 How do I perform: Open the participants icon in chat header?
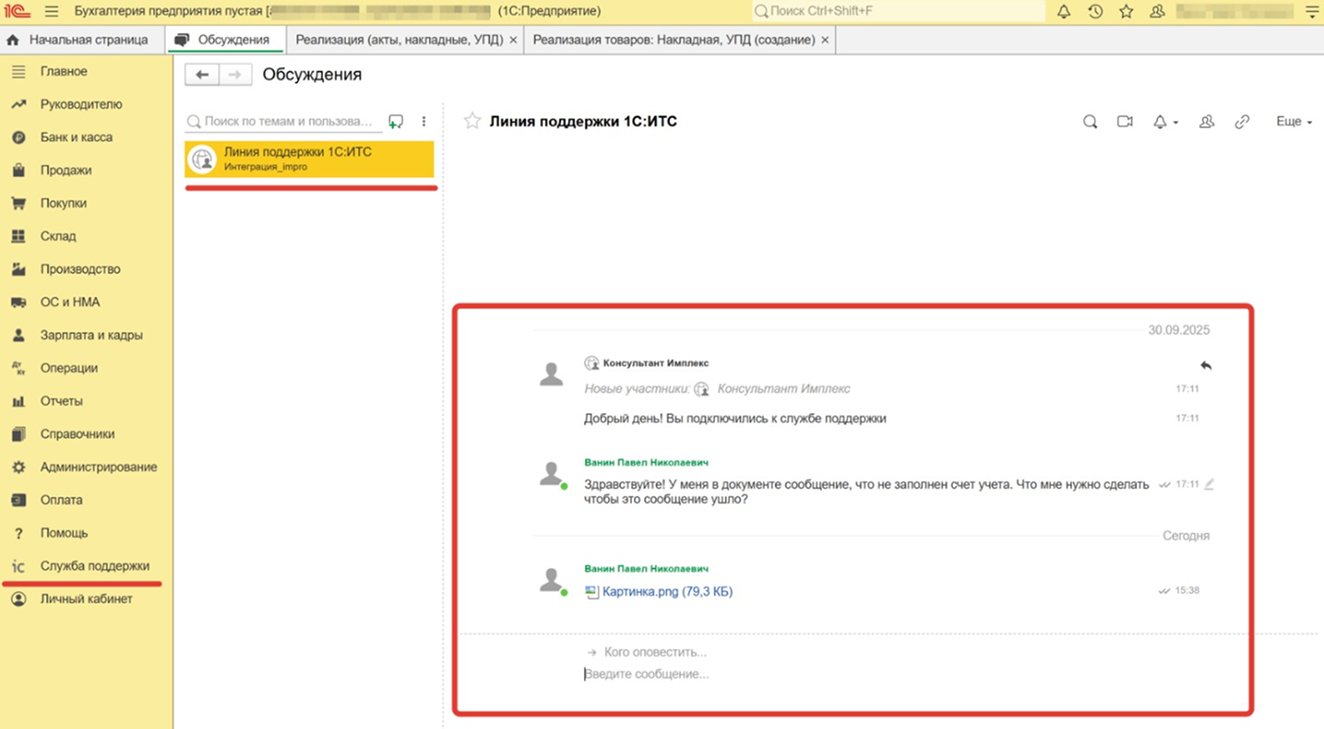coord(1207,122)
